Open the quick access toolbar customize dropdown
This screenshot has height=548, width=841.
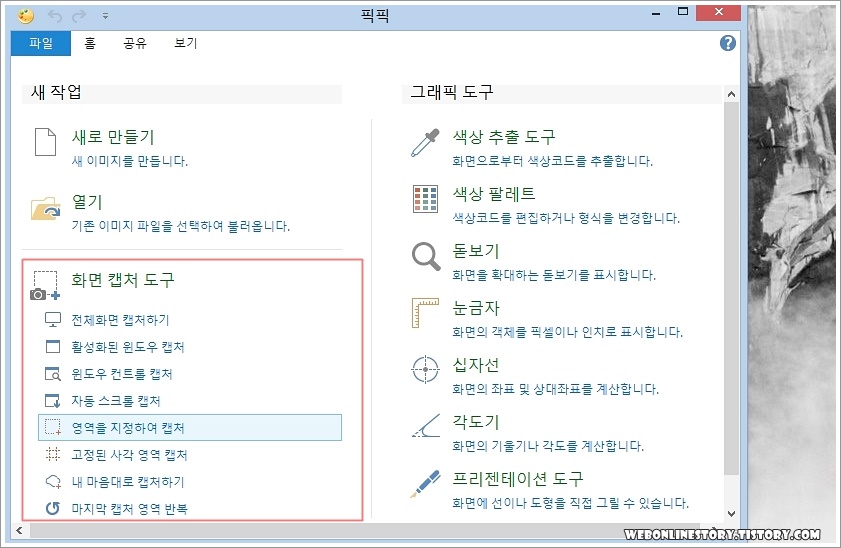(x=106, y=16)
